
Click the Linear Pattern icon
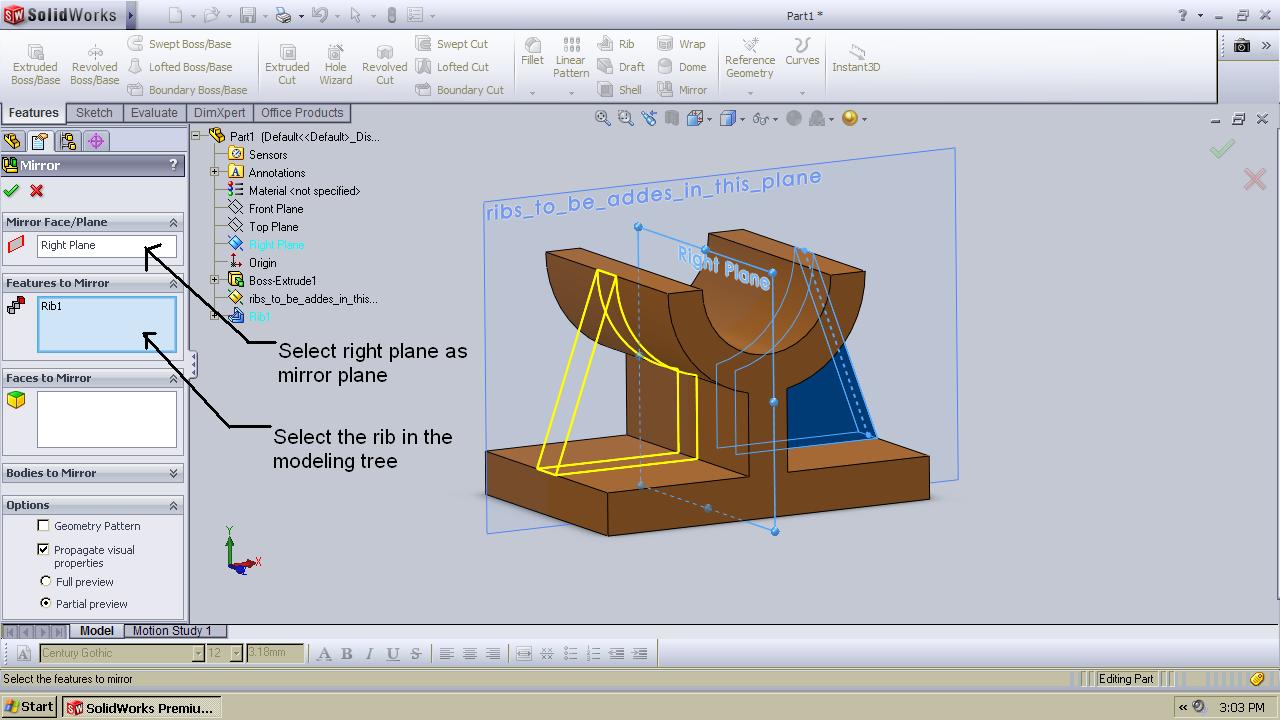(x=570, y=60)
